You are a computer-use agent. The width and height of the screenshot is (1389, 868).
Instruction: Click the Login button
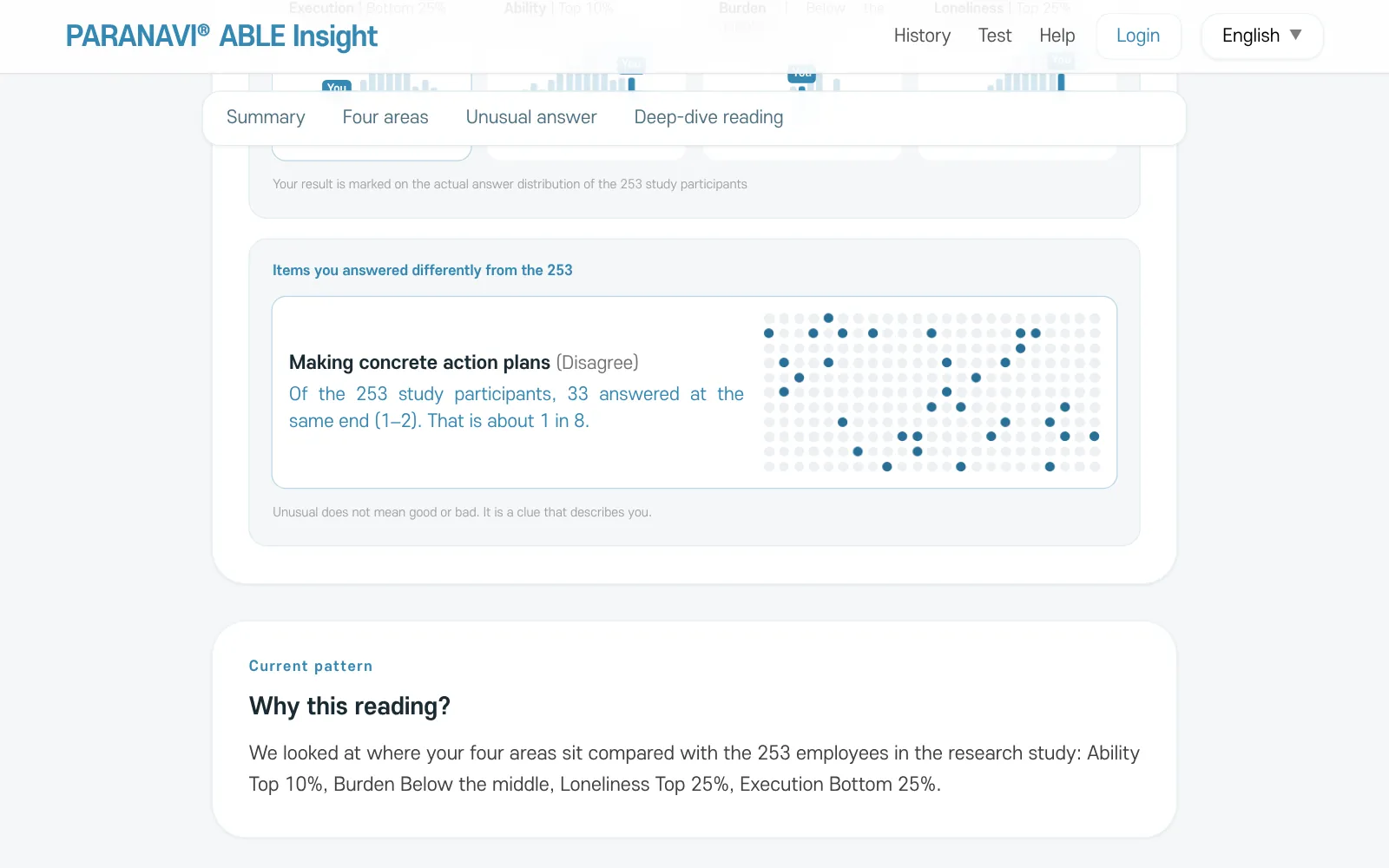coord(1138,36)
